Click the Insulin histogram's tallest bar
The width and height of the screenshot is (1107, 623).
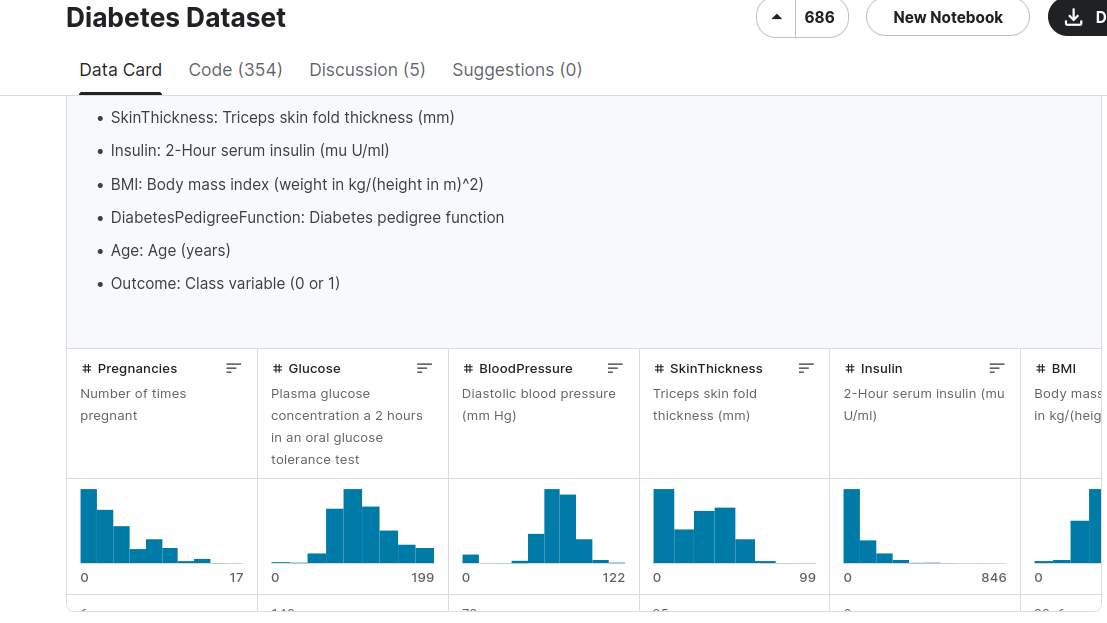pos(852,526)
